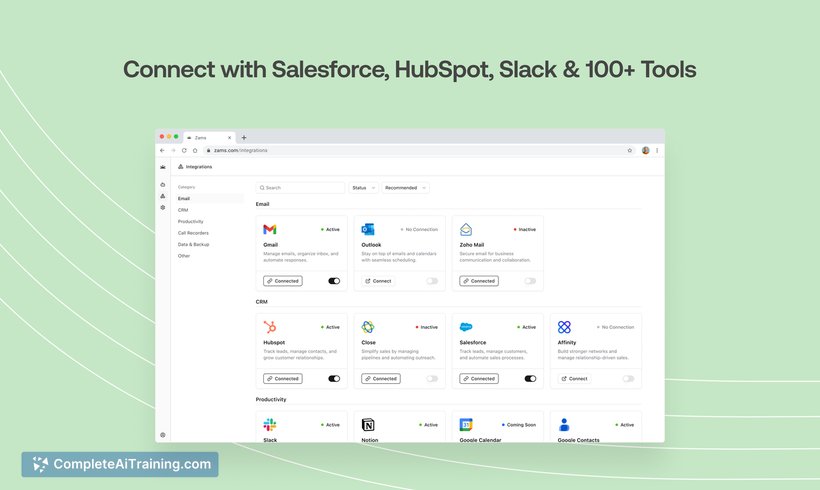Click the Zams crown logo in sidebar
820x490 pixels.
(163, 167)
